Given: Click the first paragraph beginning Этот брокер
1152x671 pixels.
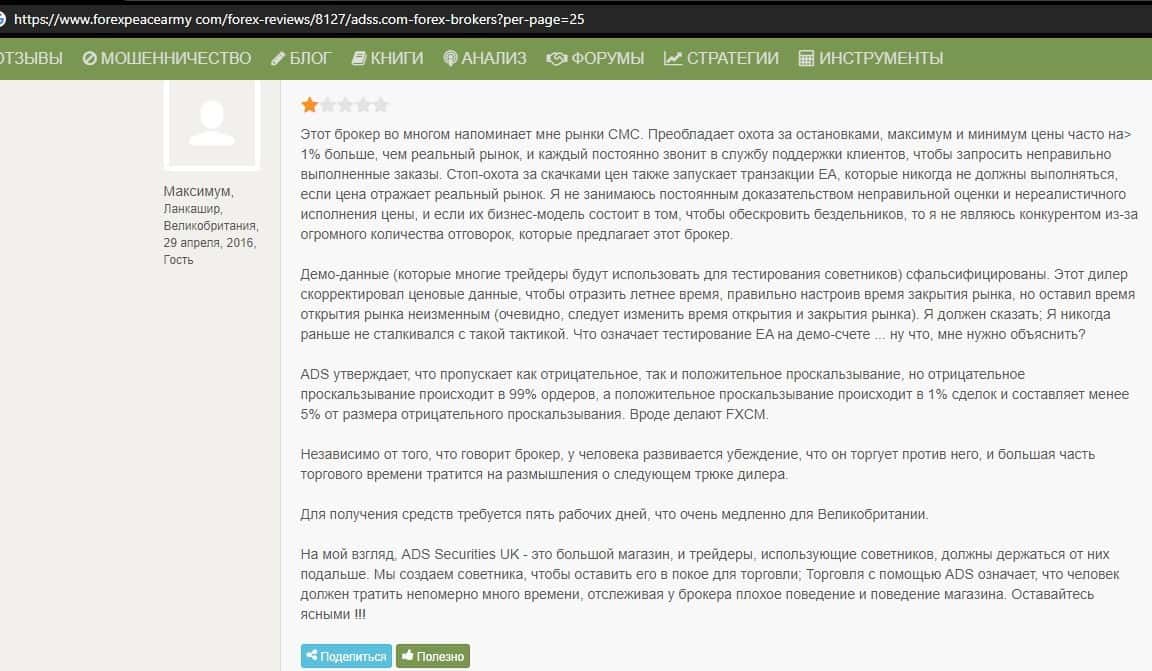Looking at the screenshot, I should tap(719, 184).
